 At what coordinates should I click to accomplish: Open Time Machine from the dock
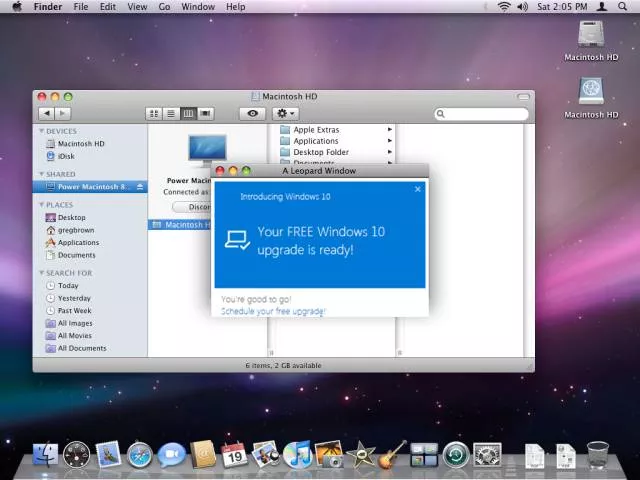pos(456,456)
